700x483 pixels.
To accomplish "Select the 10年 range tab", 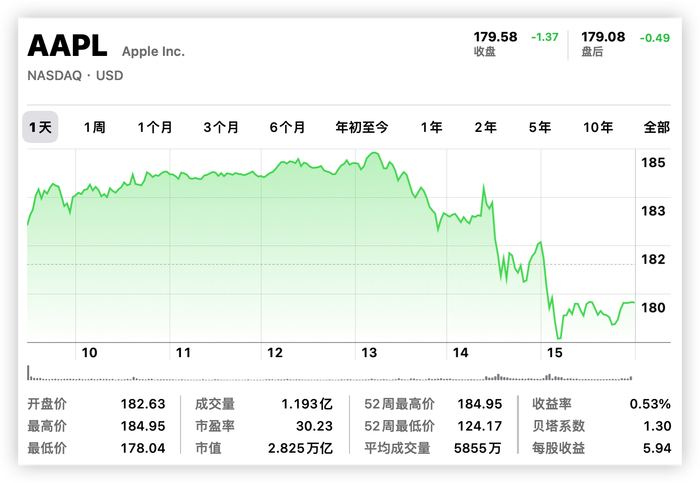I will [x=598, y=127].
